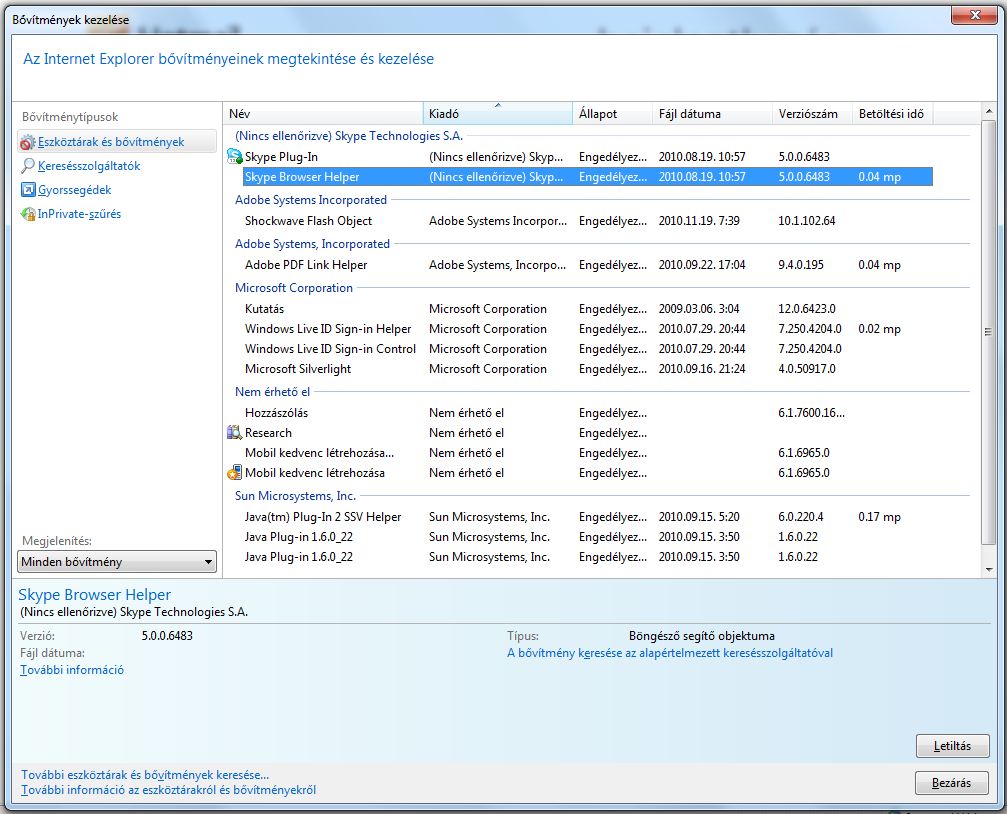Select the Research add-on row
Screen dimensions: 1007x814
tap(579, 432)
